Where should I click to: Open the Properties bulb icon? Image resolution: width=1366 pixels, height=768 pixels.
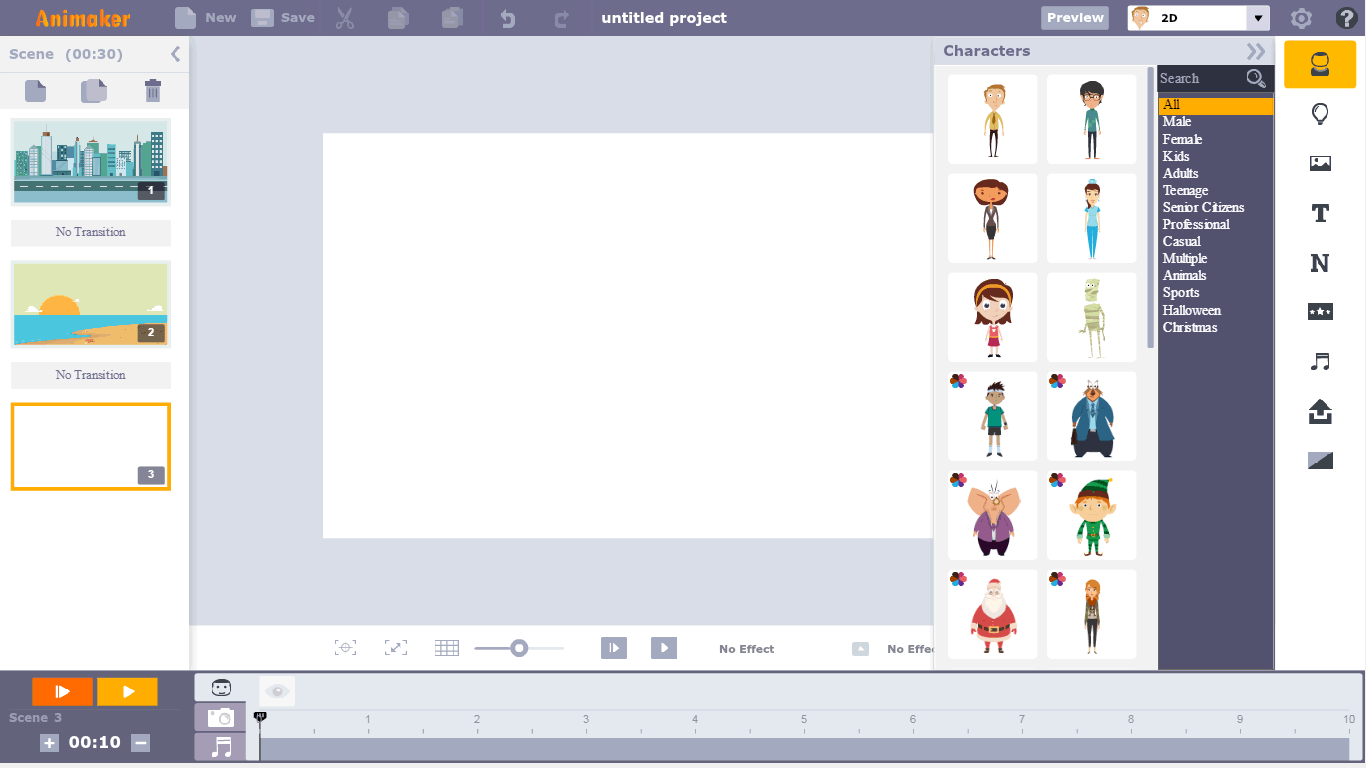(x=1320, y=113)
